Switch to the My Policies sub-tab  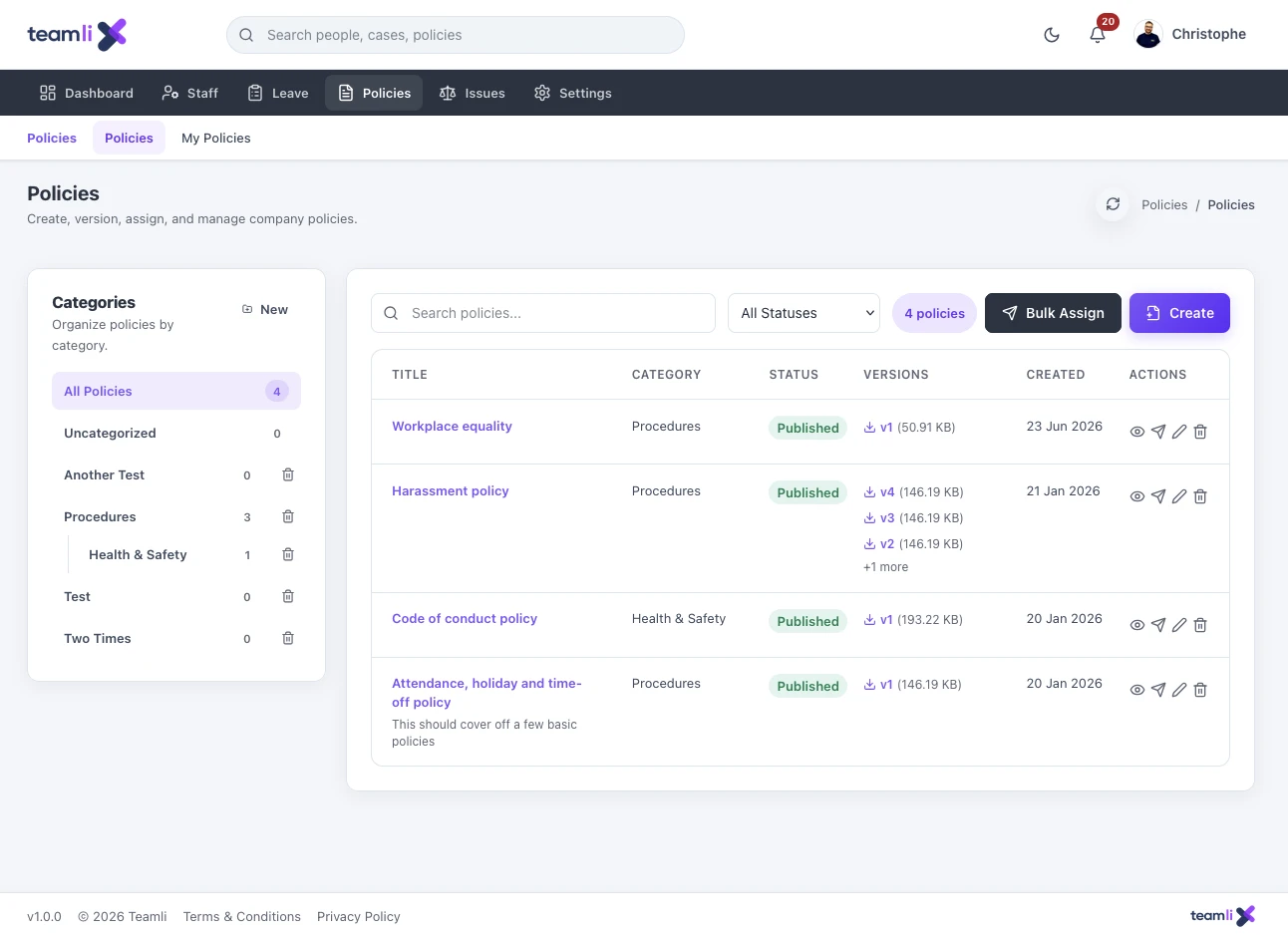(216, 139)
